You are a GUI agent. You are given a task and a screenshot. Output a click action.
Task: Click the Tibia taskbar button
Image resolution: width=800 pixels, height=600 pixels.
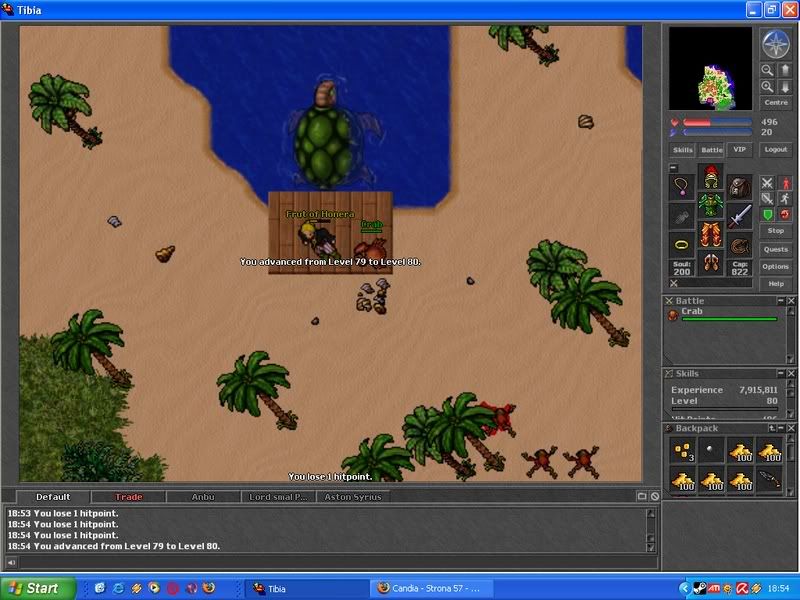[x=306, y=589]
